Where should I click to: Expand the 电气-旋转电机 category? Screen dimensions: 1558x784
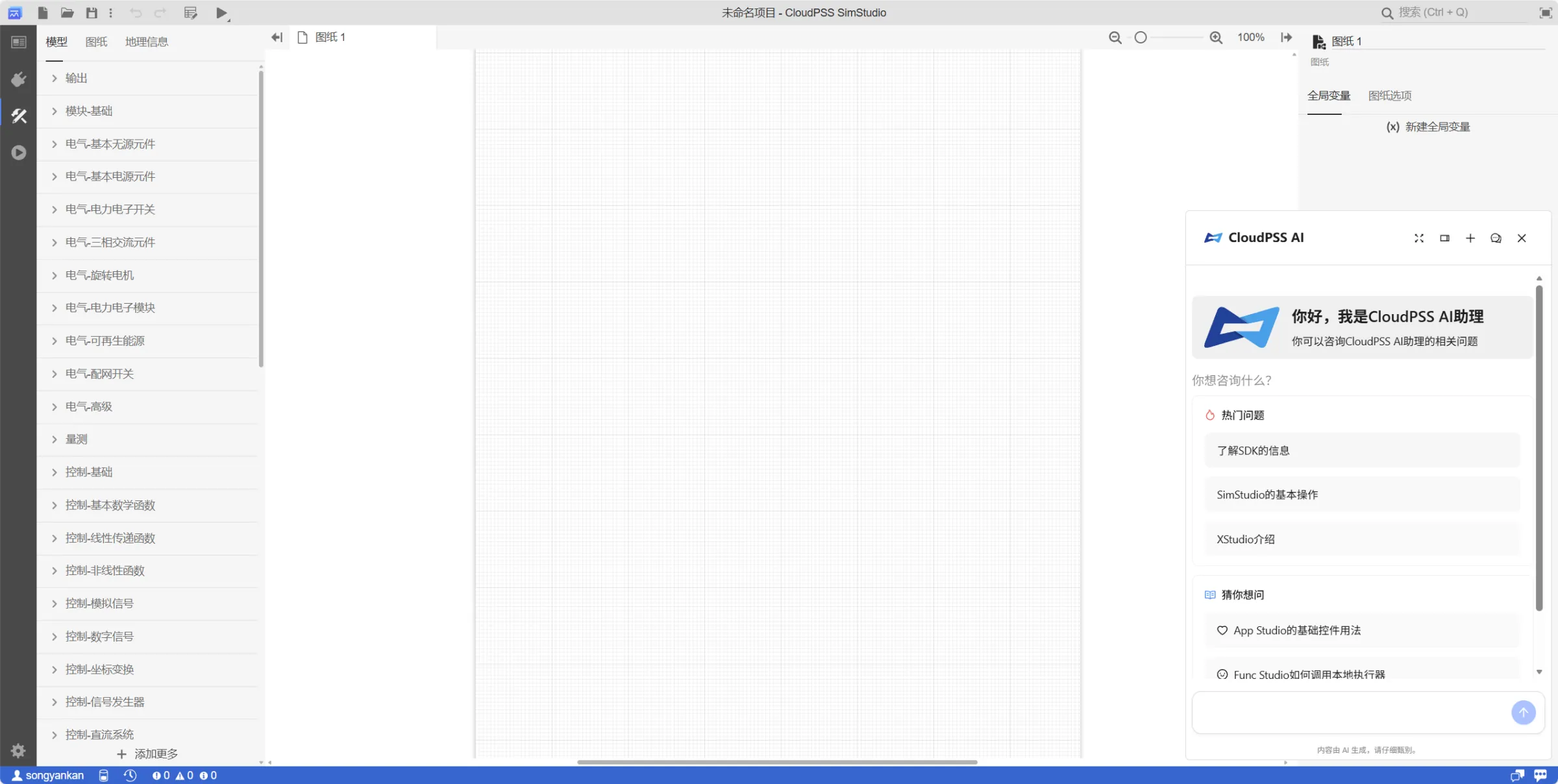[99, 275]
